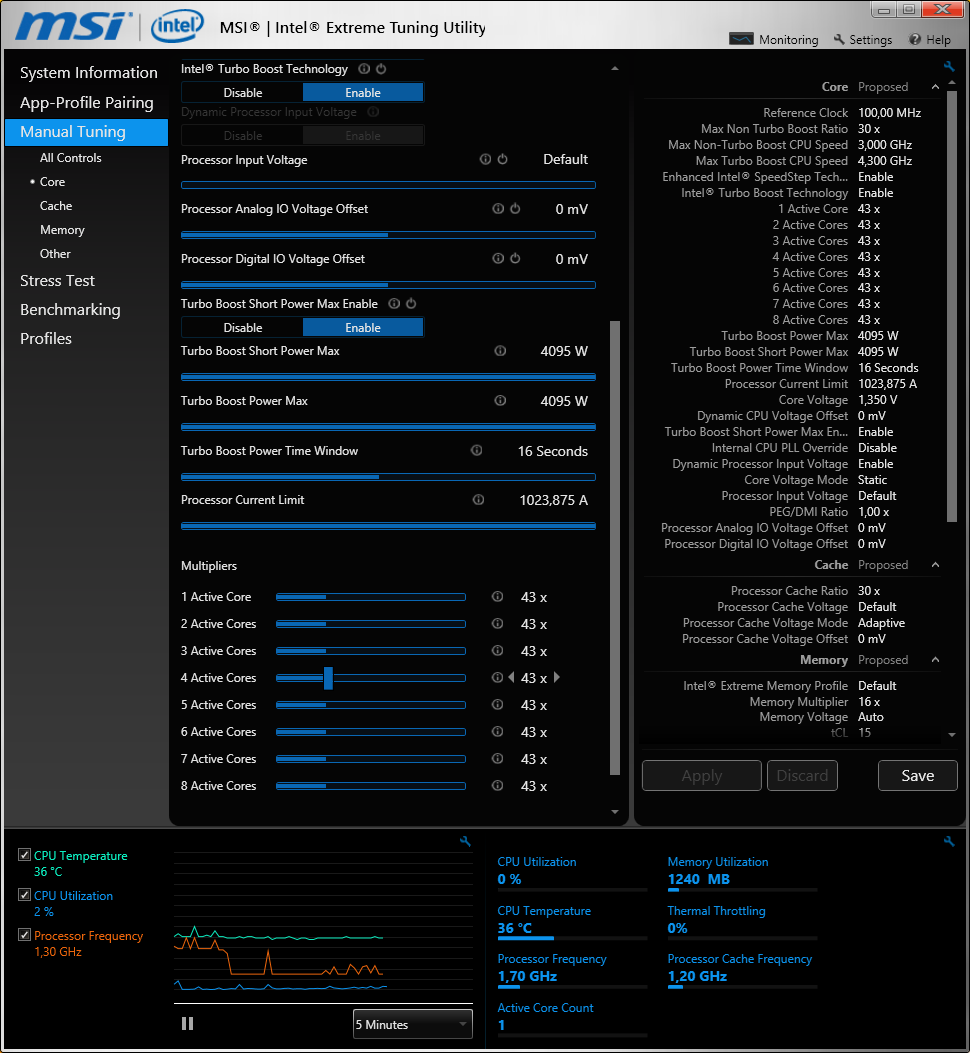
Task: Enable Turbo Boost Short Power Max
Action: point(363,328)
